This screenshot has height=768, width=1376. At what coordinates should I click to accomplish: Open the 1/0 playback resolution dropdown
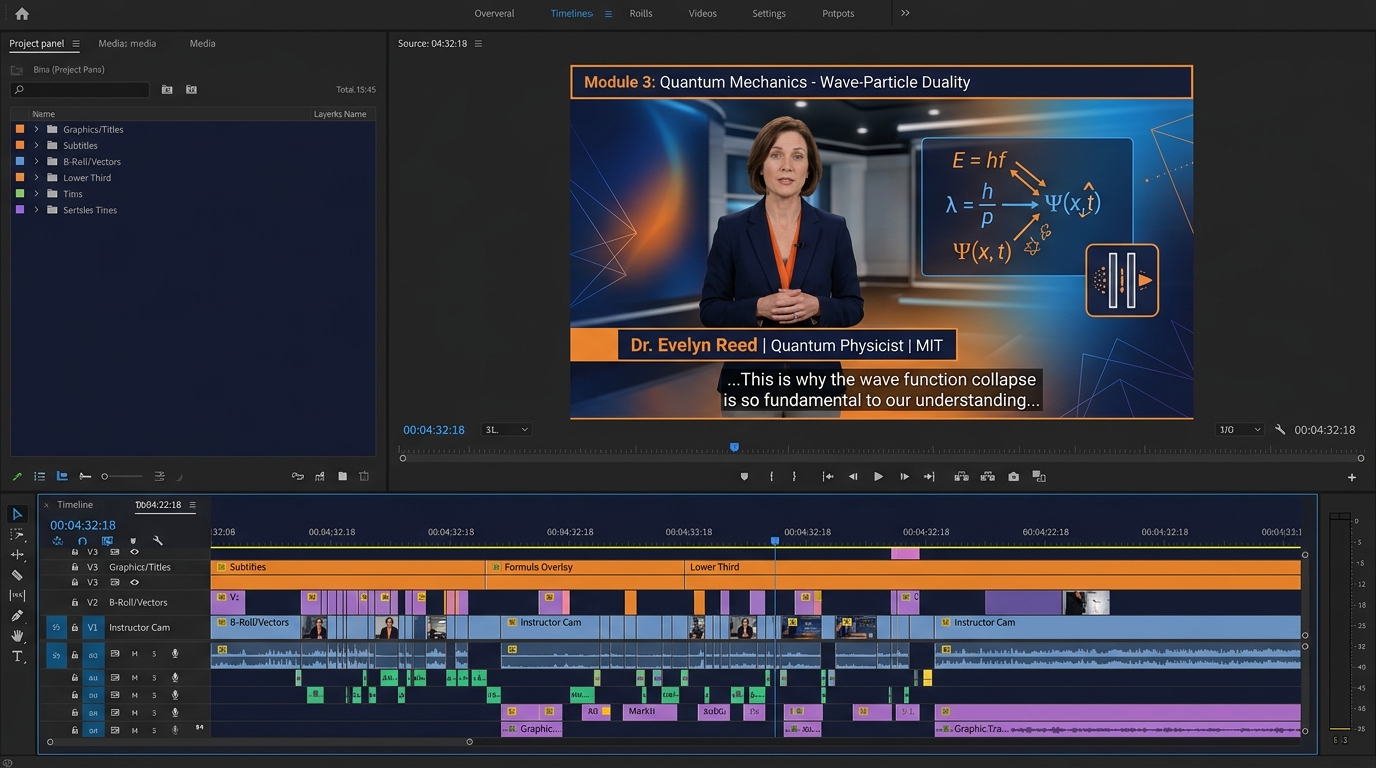point(1239,430)
